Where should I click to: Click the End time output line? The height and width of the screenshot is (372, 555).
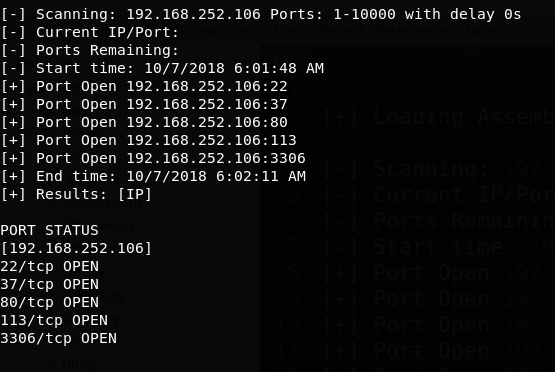coord(153,176)
